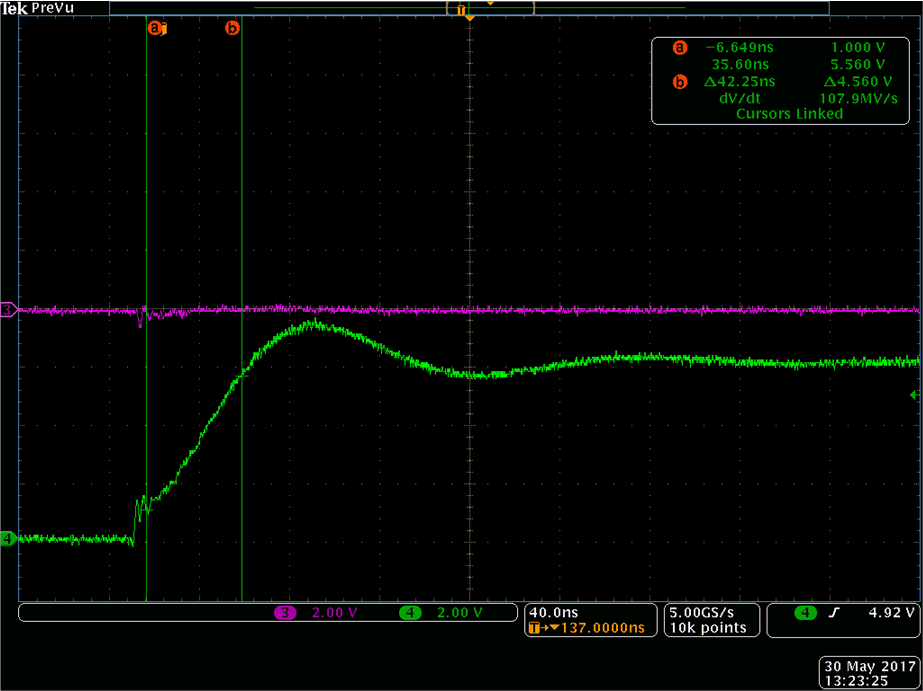
Task: Open the 40.0ns horizontal scale readout
Action: pos(553,612)
